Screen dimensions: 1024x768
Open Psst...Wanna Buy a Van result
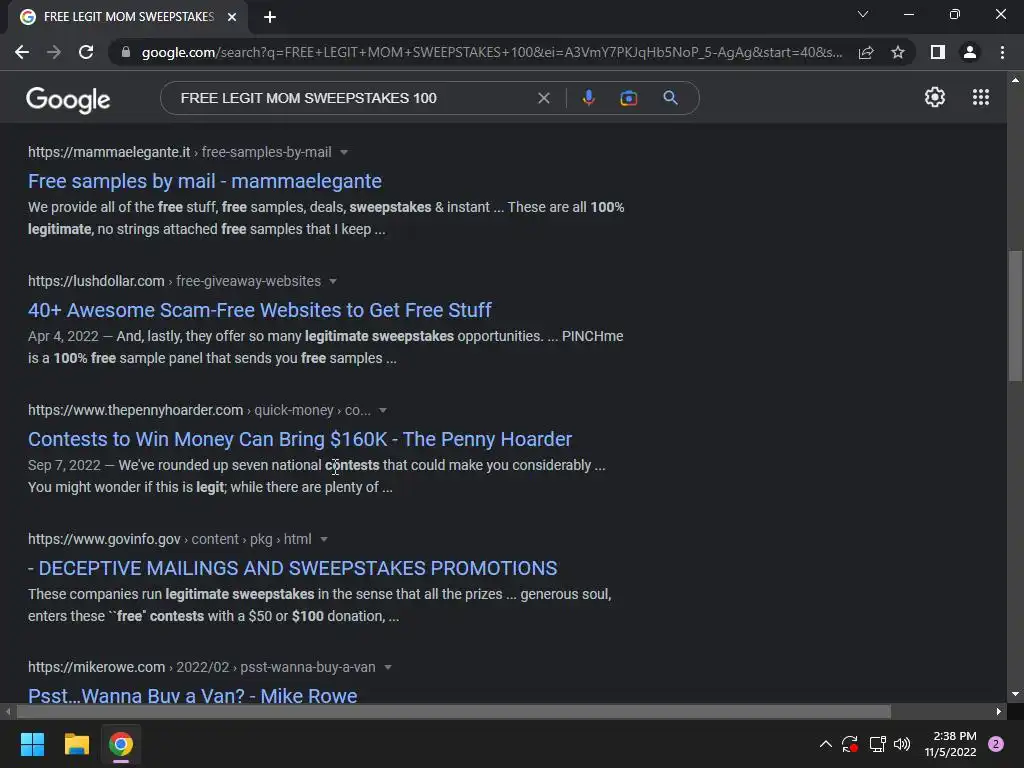click(x=193, y=695)
